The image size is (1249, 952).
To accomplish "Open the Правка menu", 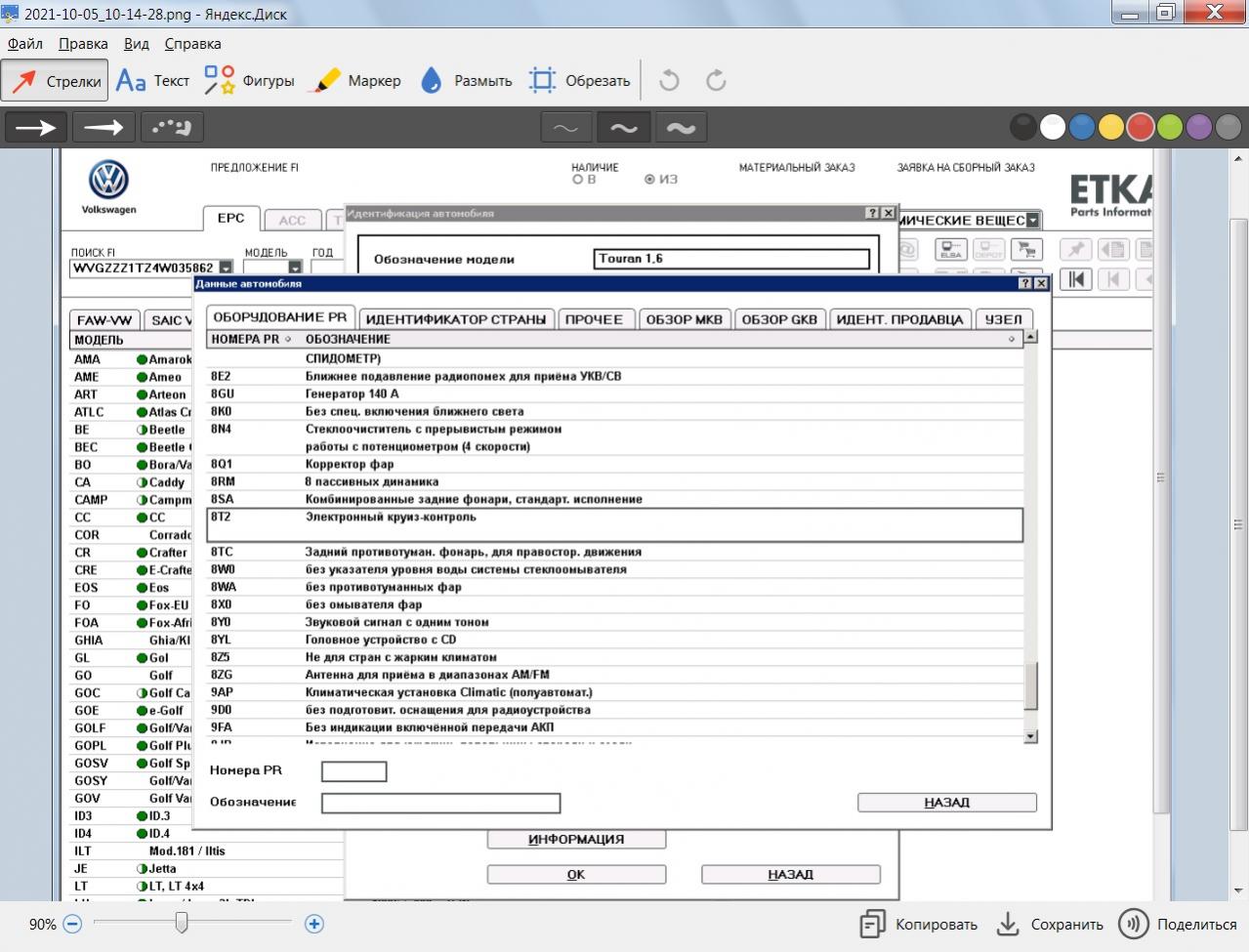I will 83,44.
